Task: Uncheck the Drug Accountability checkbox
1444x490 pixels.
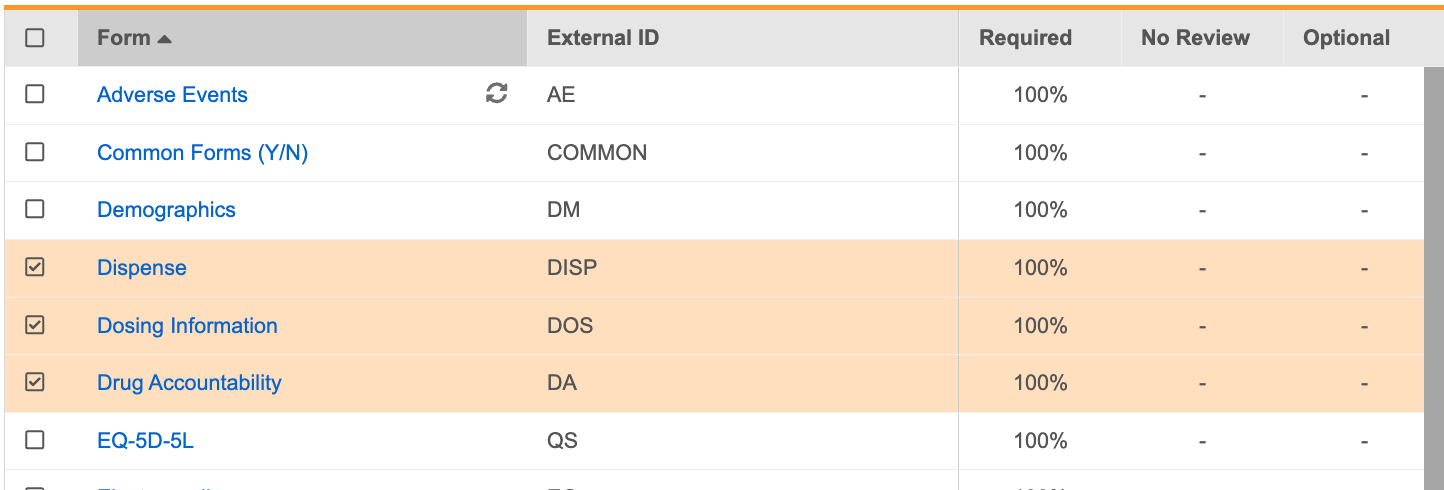Action: pos(35,383)
